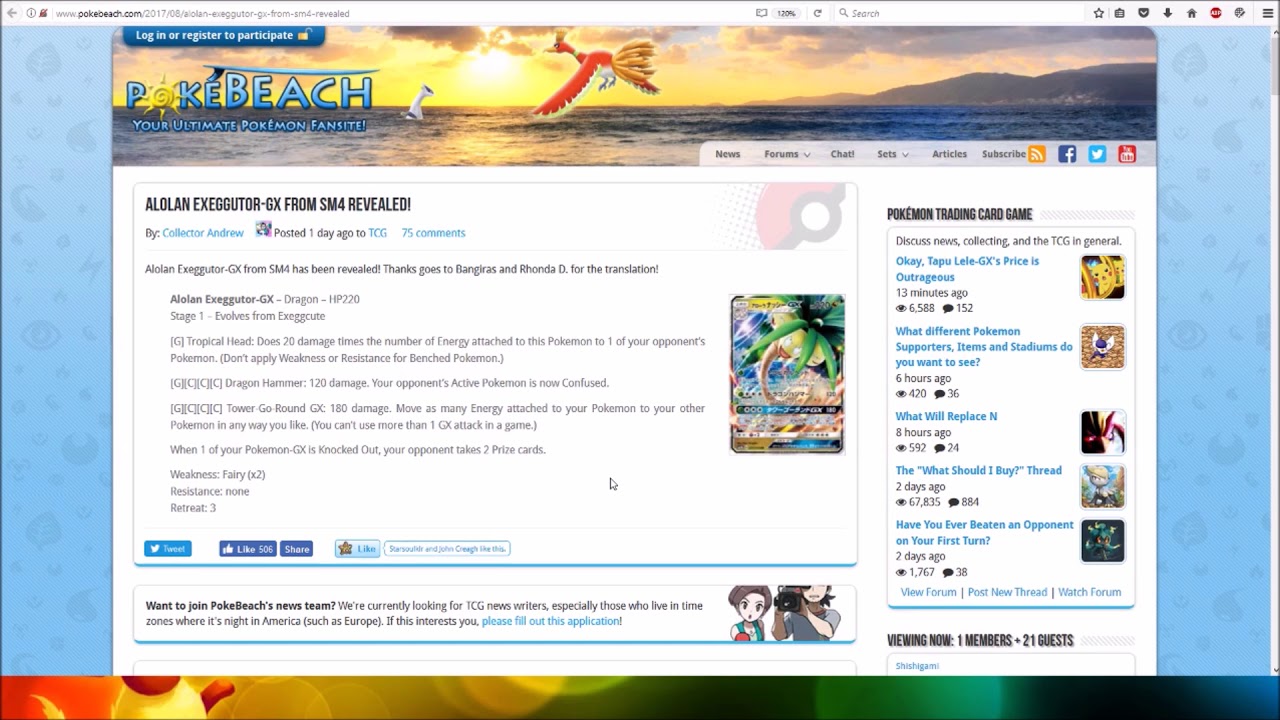The width and height of the screenshot is (1280, 720).
Task: Click the PokeBeach site logo
Action: click(250, 100)
